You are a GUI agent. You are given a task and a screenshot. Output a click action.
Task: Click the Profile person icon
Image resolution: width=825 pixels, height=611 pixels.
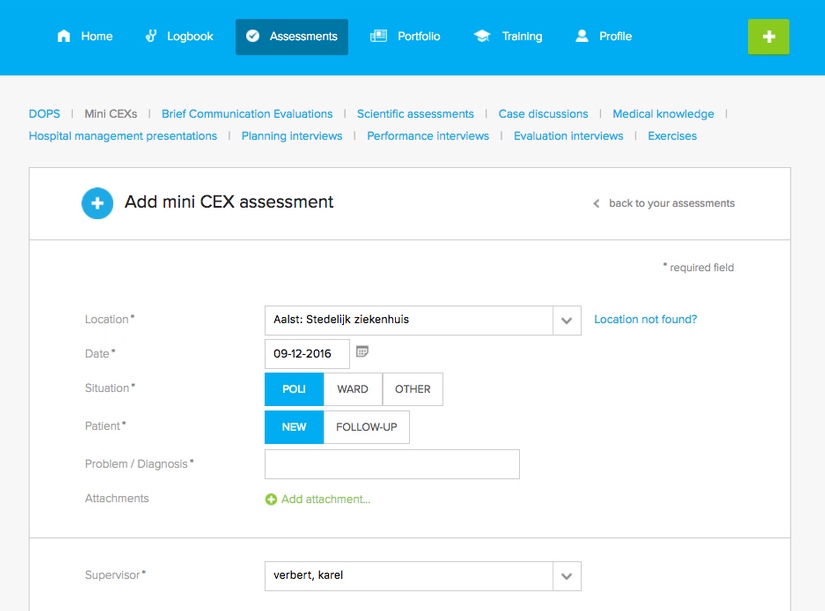tap(581, 36)
